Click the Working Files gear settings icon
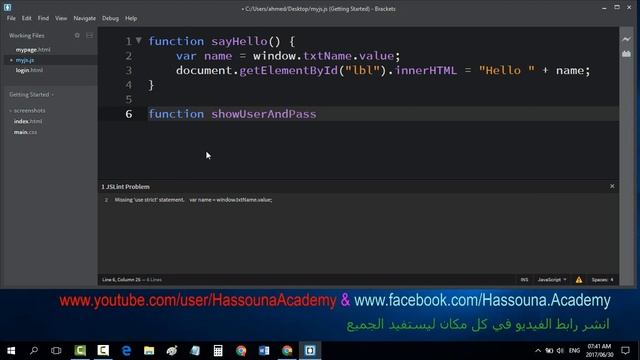Viewport: 640px width, 360px height. point(77,36)
